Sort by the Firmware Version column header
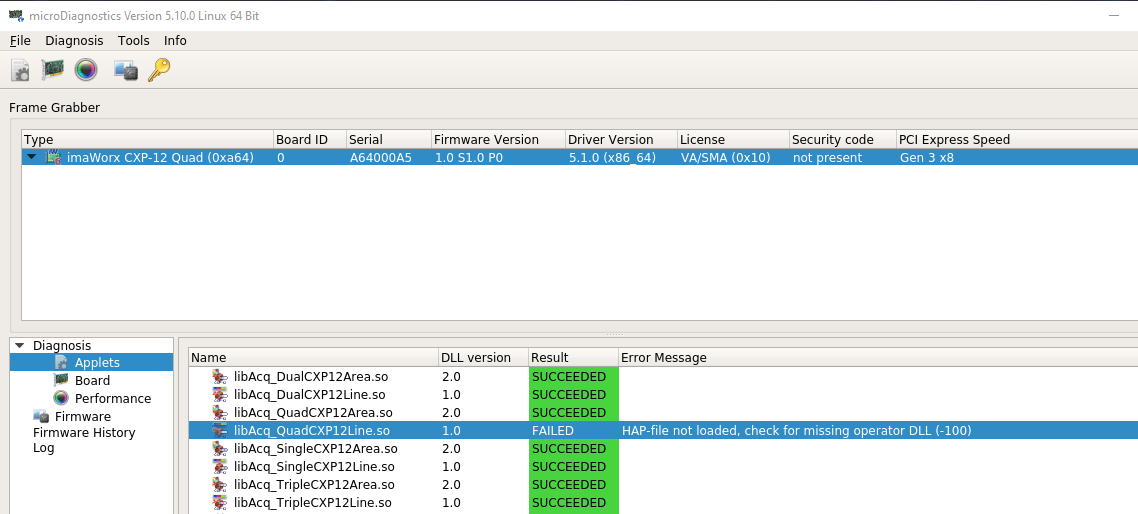 coord(498,139)
